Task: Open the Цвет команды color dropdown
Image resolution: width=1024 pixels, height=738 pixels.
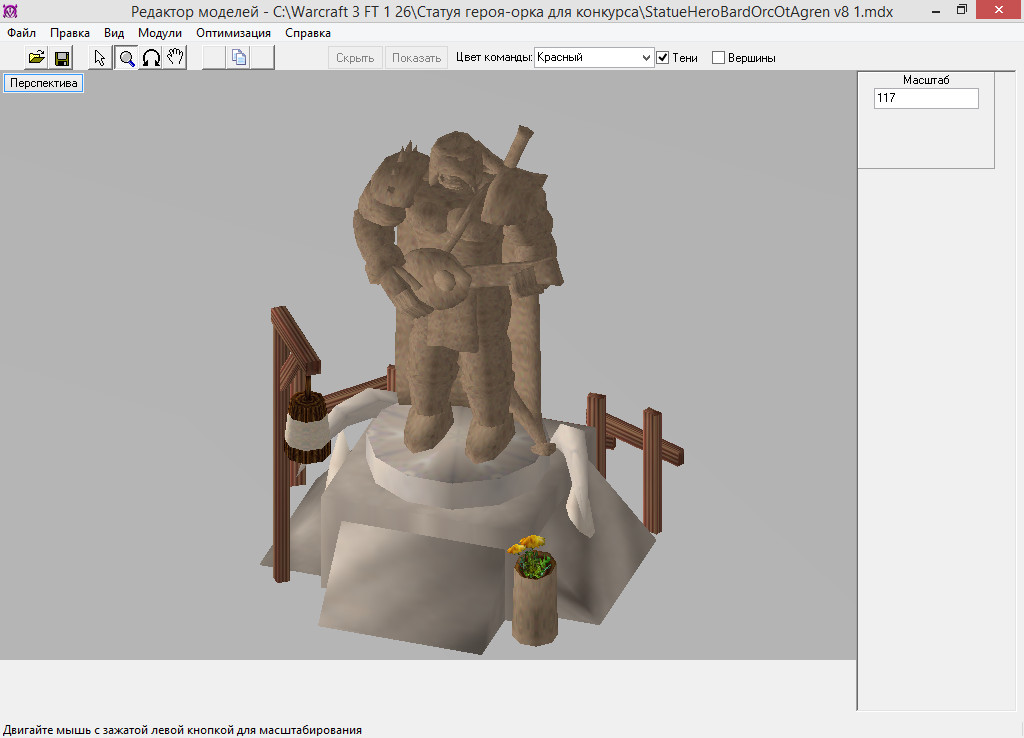Action: click(x=594, y=57)
